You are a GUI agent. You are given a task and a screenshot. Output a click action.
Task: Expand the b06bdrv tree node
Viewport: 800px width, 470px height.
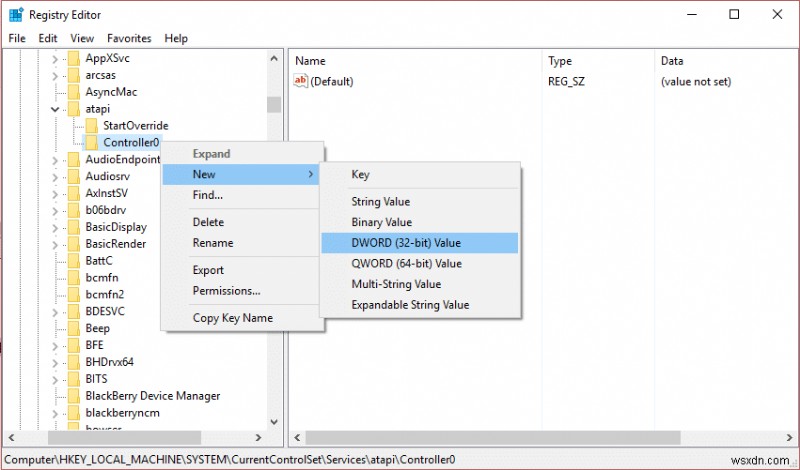point(55,210)
